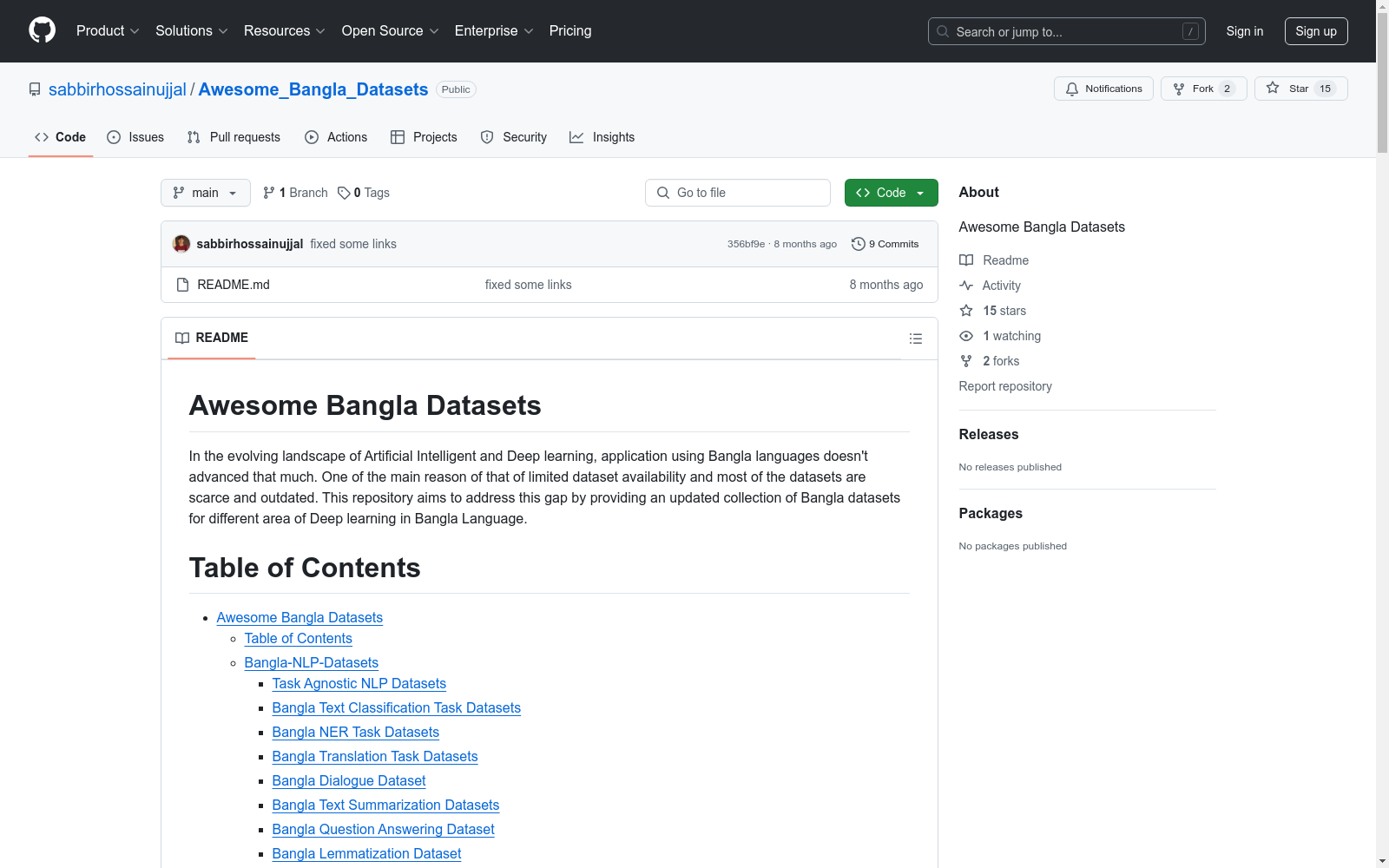Image resolution: width=1389 pixels, height=868 pixels.
Task: Open sabbirhossainujjal owner profile link
Action: 117,89
